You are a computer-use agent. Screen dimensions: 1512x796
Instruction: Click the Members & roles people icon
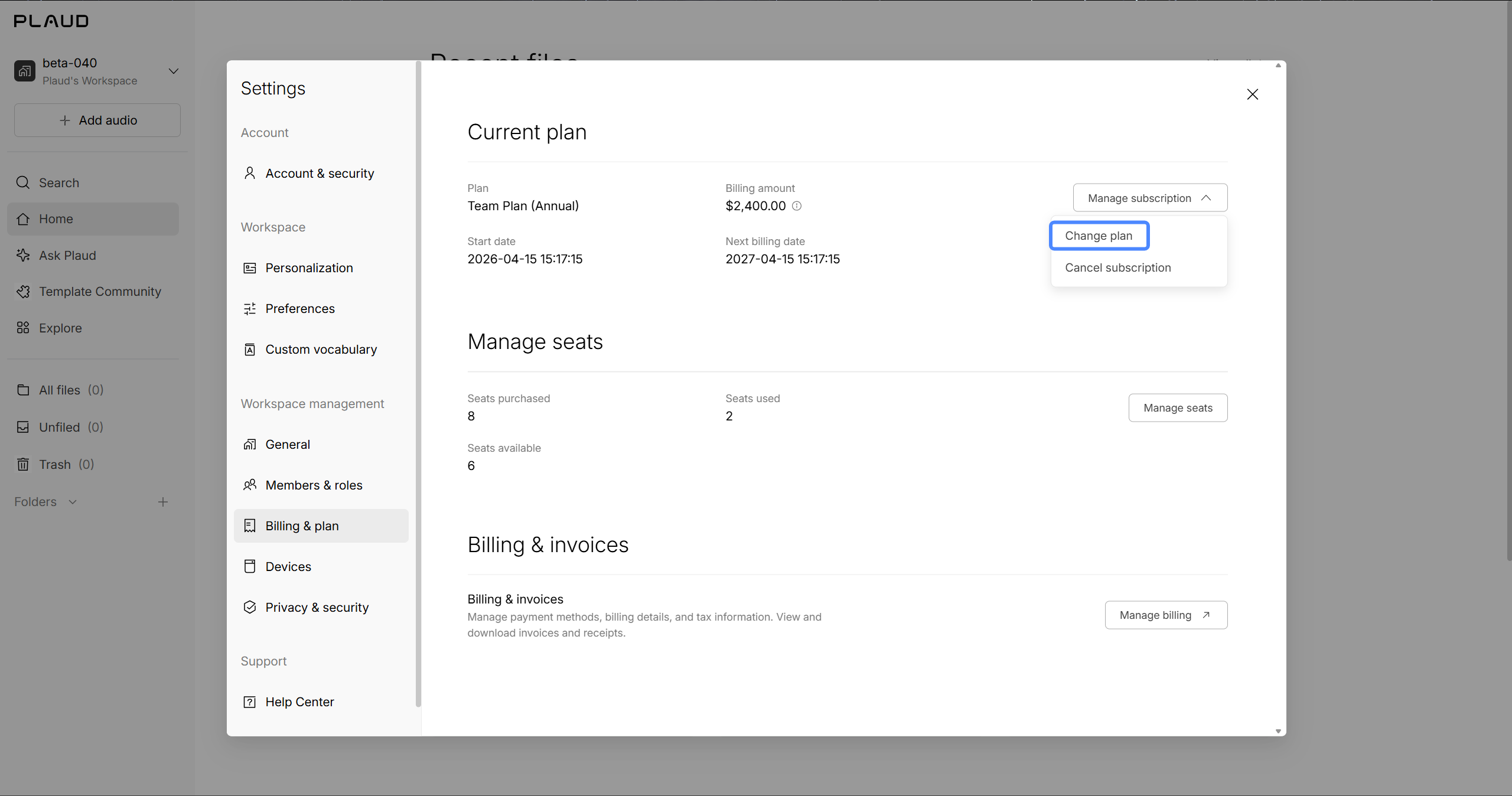pyautogui.click(x=250, y=485)
